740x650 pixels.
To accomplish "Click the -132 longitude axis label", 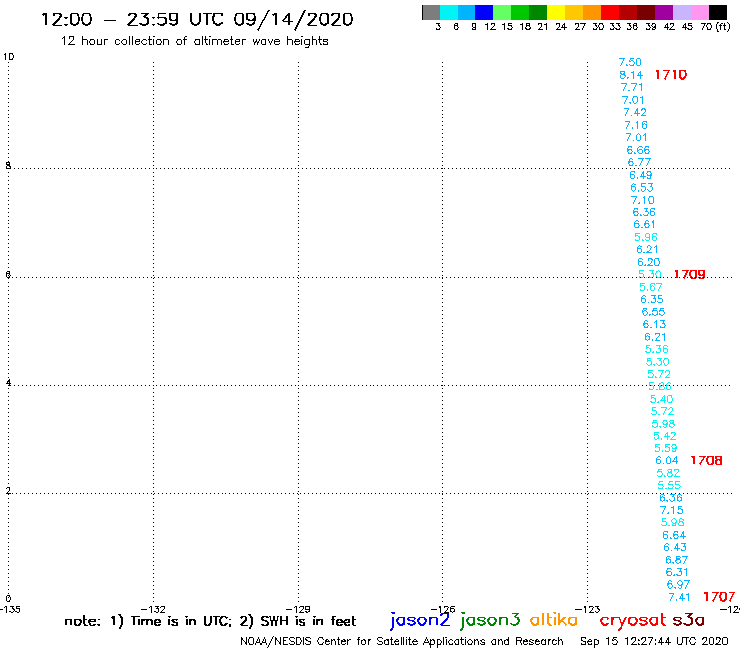I will pos(153,610).
